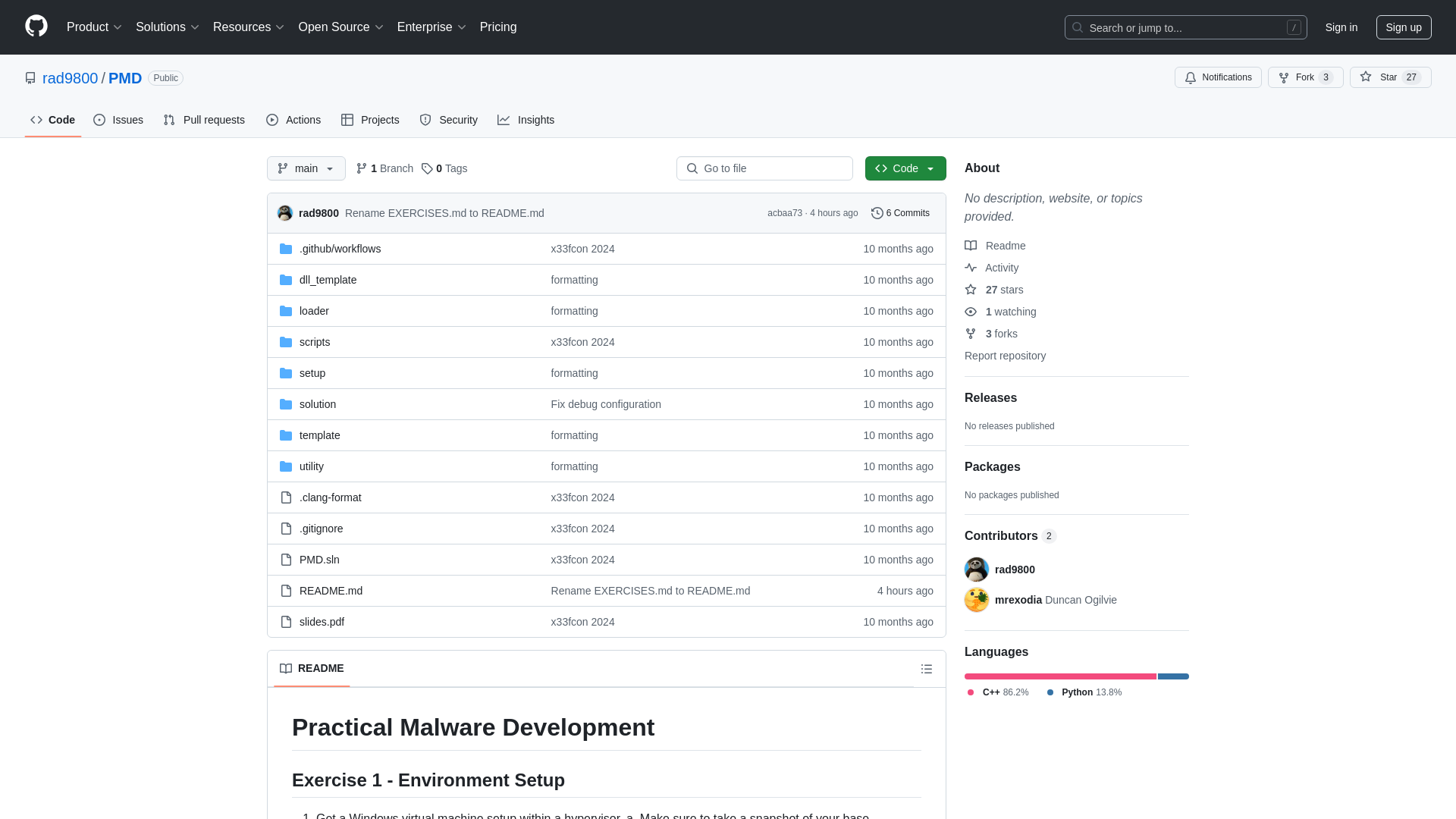Open the Security tab
Screen dimensions: 1456x819
449,120
